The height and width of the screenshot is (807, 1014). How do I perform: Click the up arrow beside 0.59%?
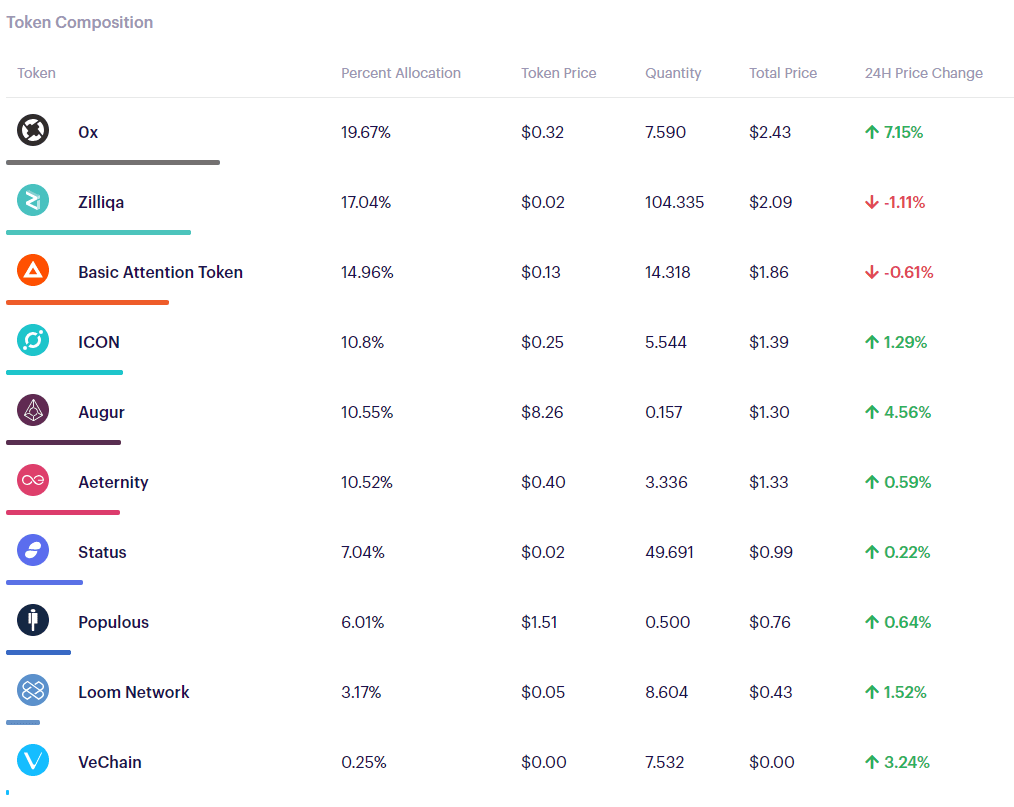(x=872, y=482)
